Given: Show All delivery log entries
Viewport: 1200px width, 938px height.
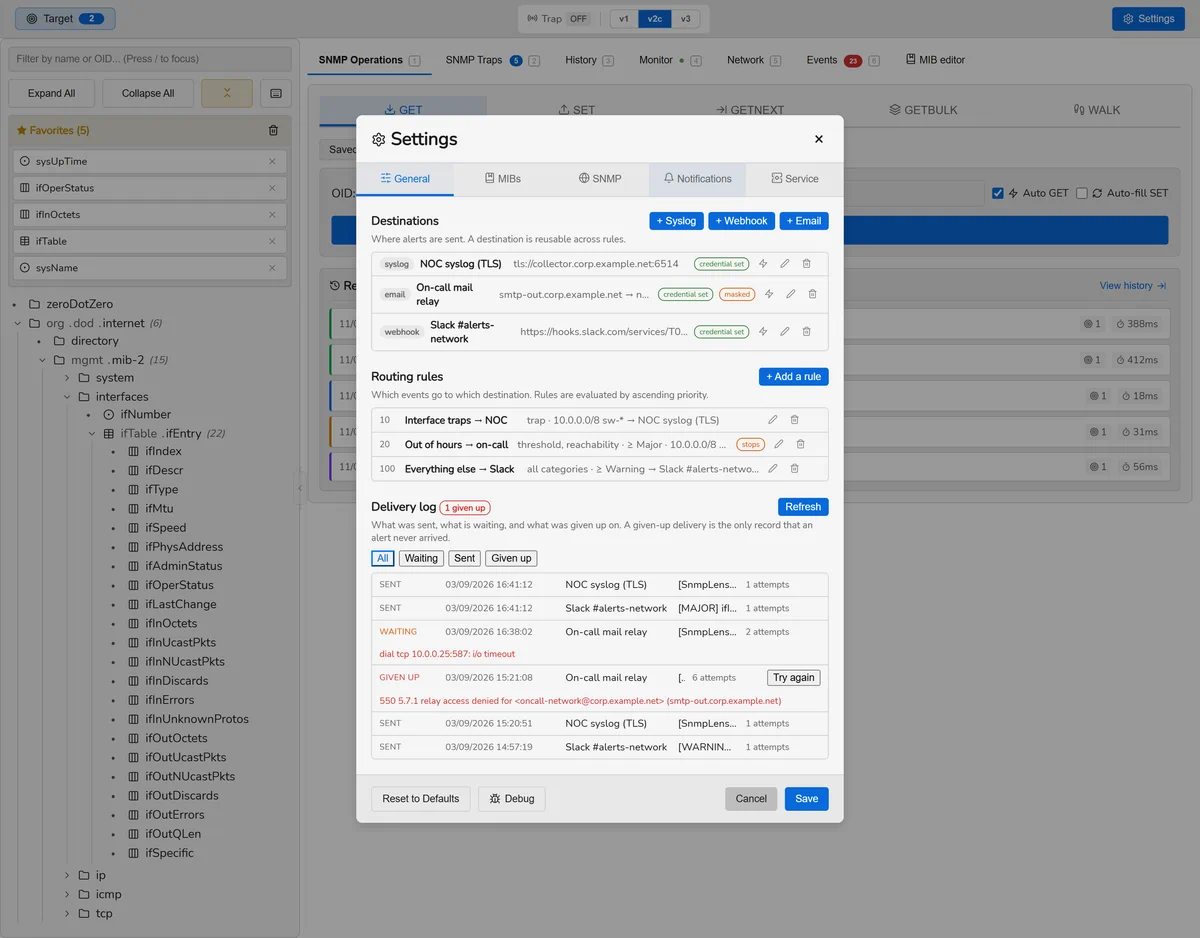Looking at the screenshot, I should pyautogui.click(x=383, y=558).
